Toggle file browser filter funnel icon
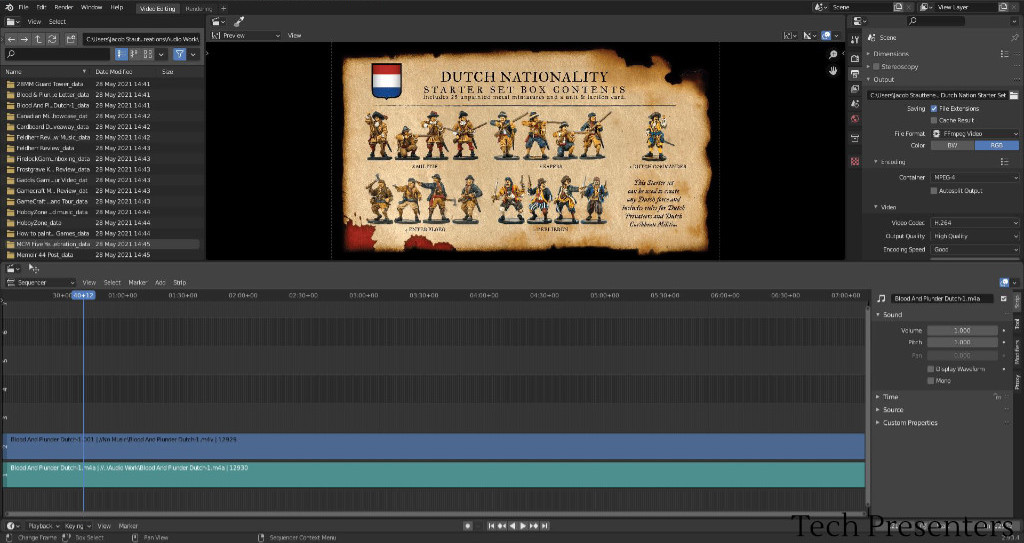Image resolution: width=1024 pixels, height=543 pixels. (180, 54)
